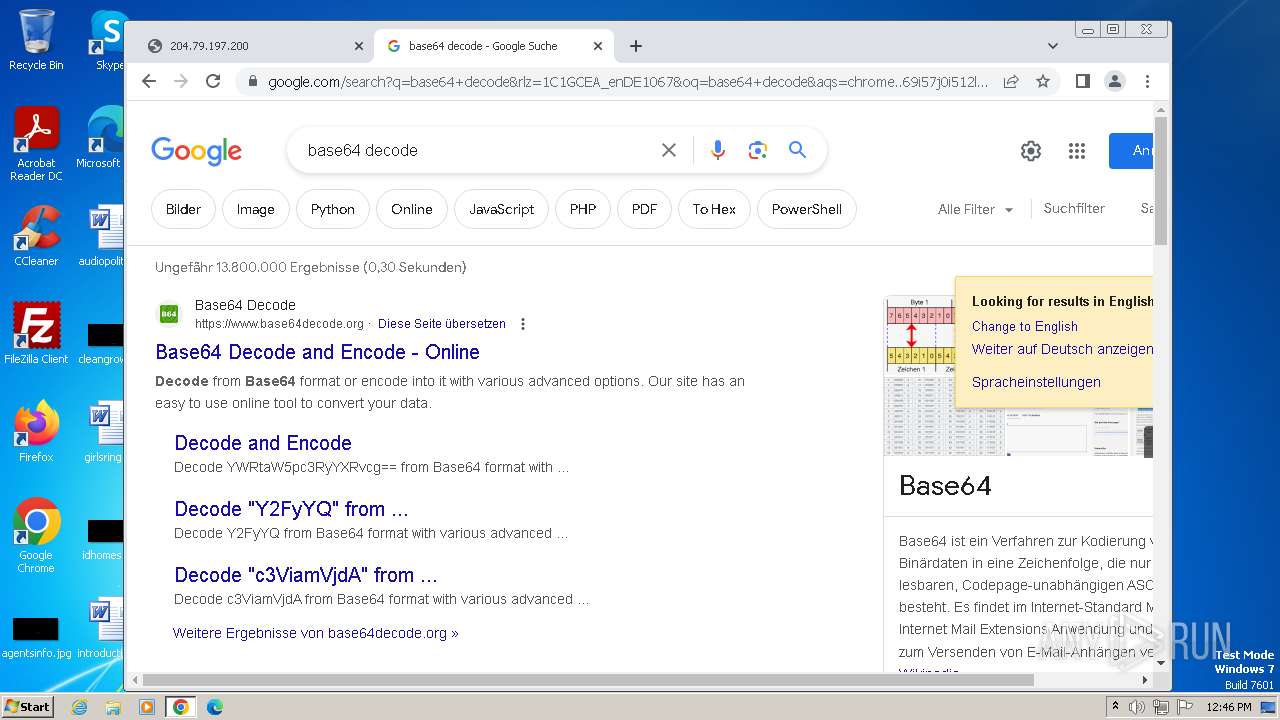Open the Recycle Bin desktop icon
The image size is (1280, 720).
click(x=36, y=40)
